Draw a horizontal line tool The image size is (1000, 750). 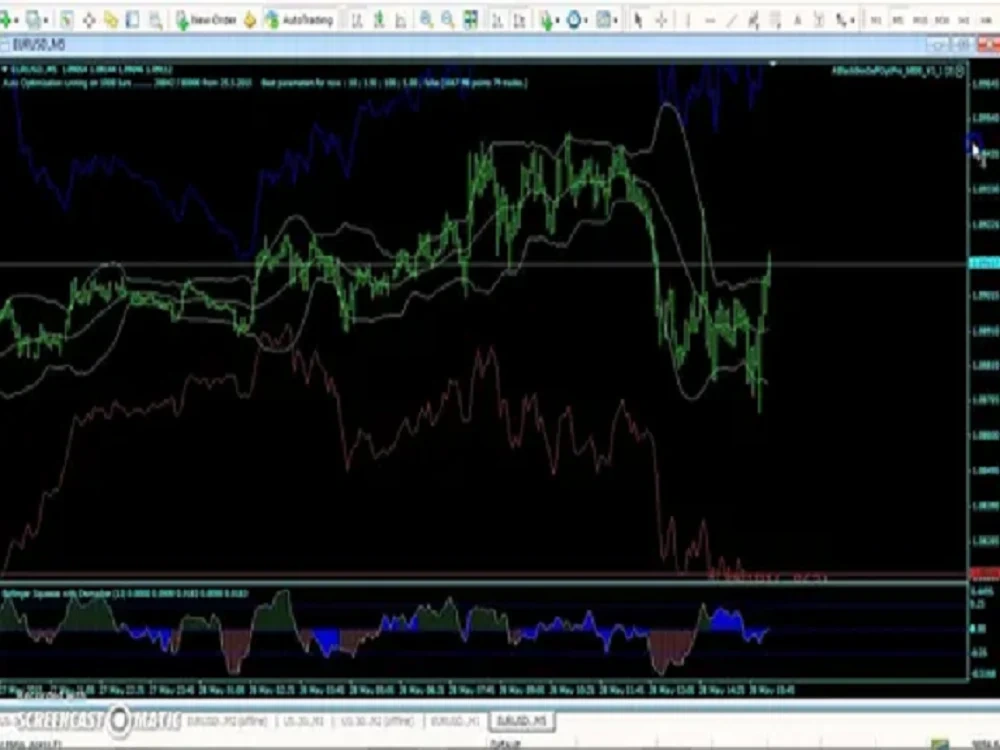click(x=710, y=20)
